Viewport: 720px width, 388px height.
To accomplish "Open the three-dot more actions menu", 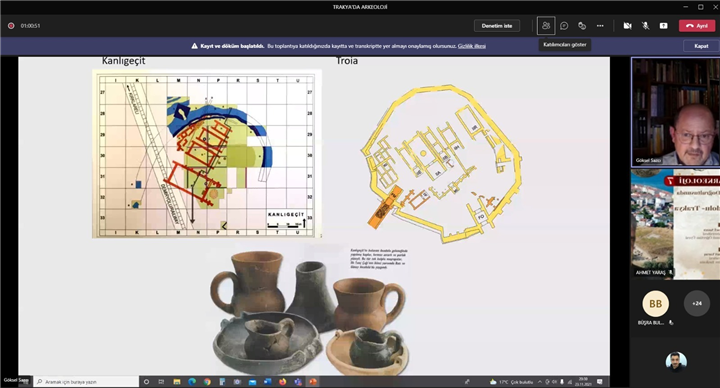I will pyautogui.click(x=600, y=26).
